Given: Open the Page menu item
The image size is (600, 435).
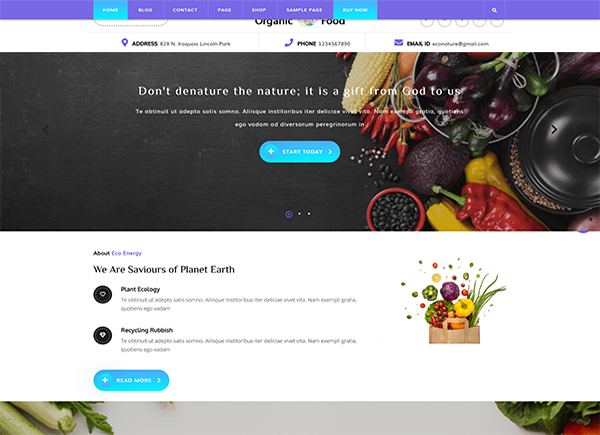Looking at the screenshot, I should [225, 10].
